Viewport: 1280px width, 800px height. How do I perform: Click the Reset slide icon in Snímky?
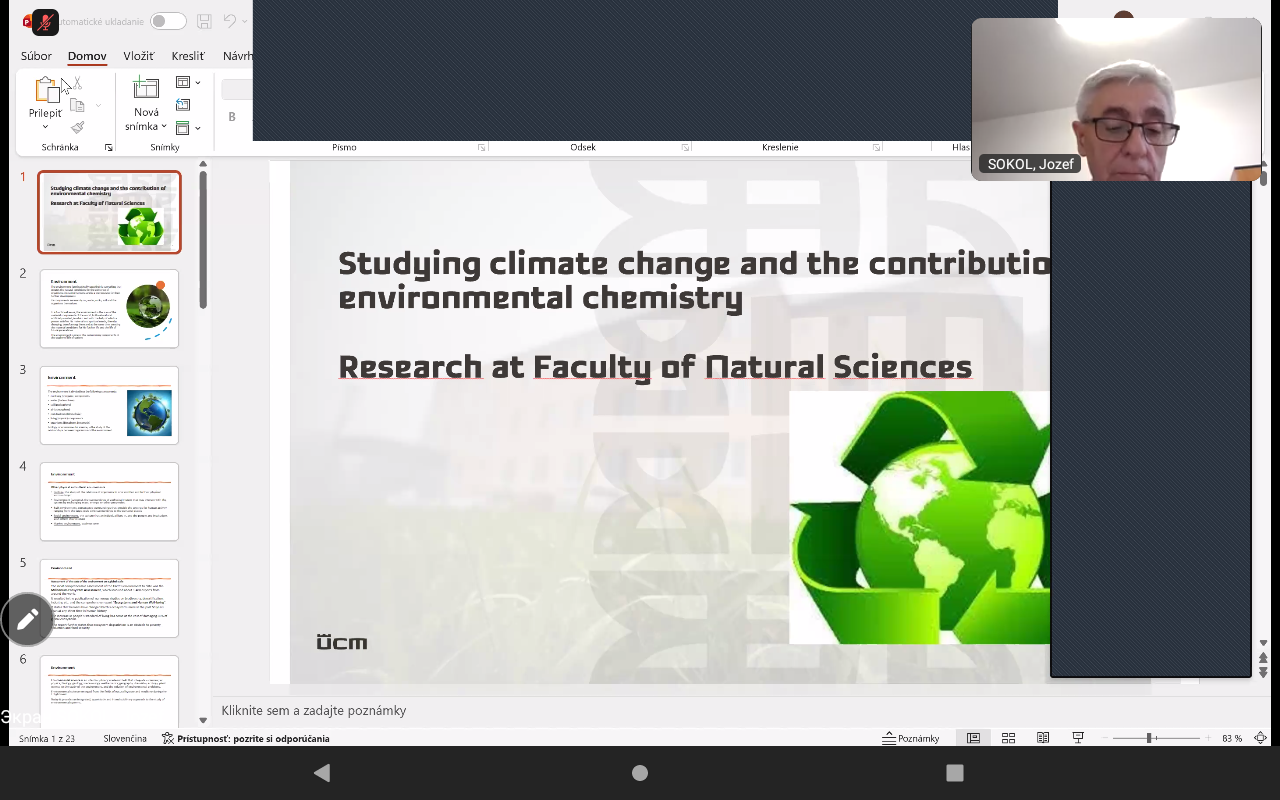(183, 105)
